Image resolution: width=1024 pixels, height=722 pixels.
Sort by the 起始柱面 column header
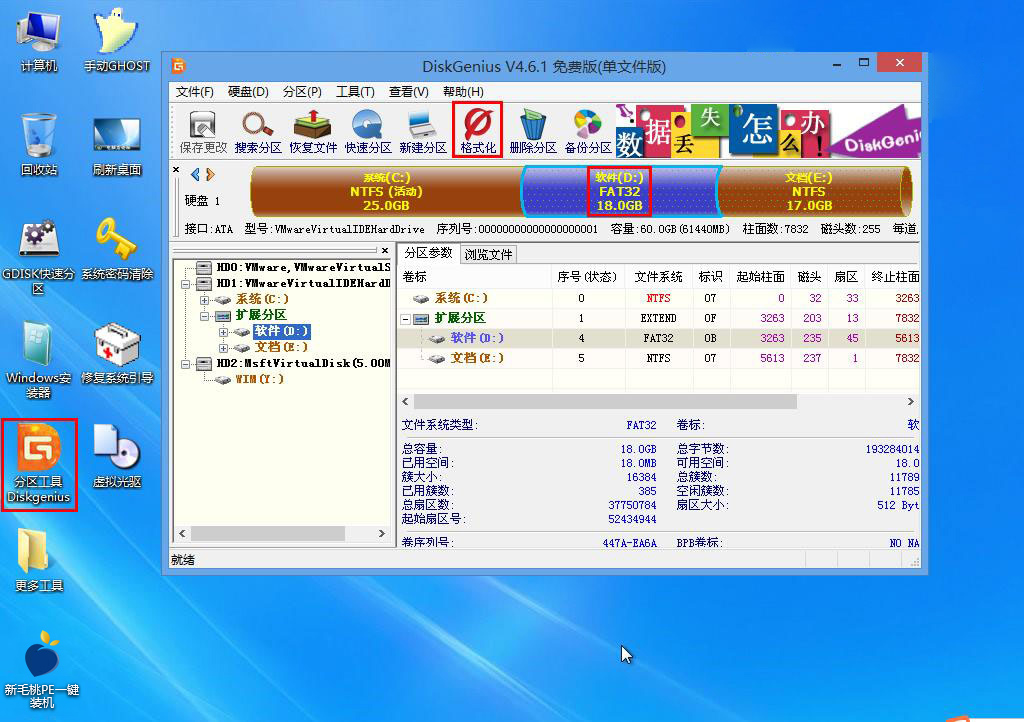pos(760,277)
